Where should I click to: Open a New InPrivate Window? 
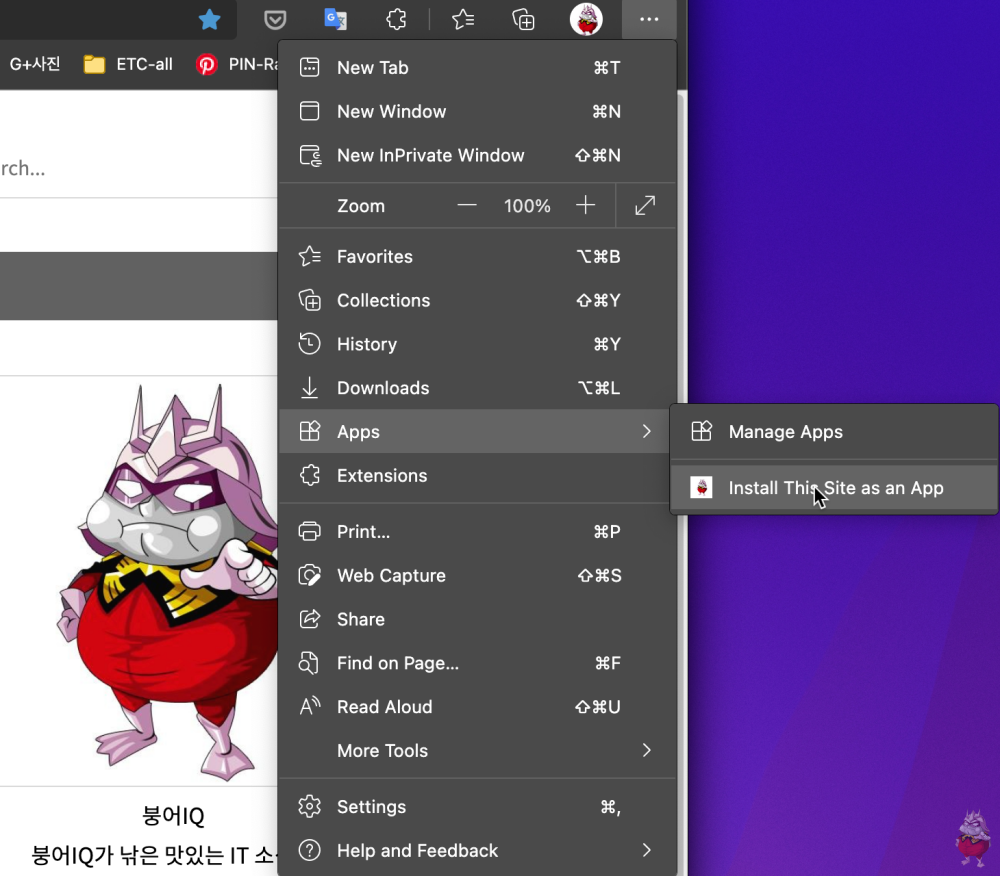click(477, 156)
